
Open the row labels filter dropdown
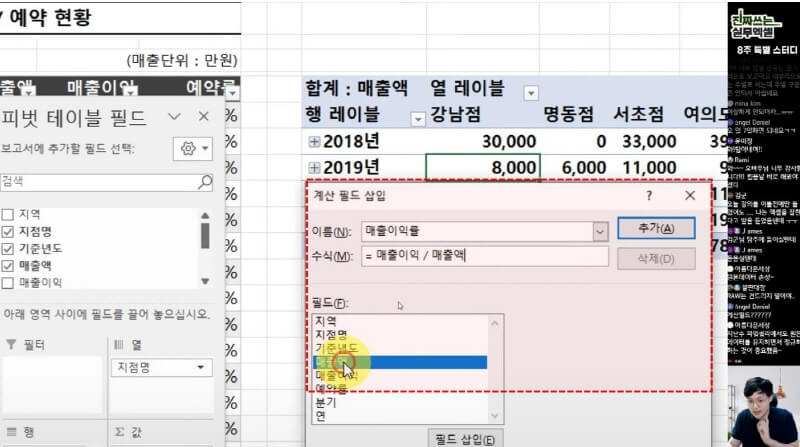[x=418, y=119]
